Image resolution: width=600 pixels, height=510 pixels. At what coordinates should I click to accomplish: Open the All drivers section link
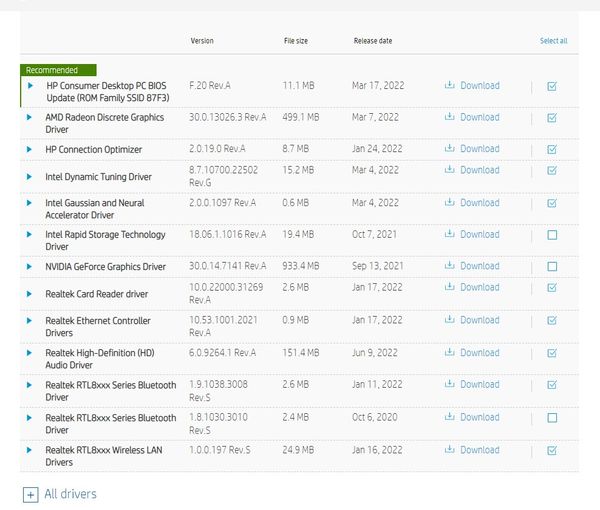pyautogui.click(x=70, y=494)
